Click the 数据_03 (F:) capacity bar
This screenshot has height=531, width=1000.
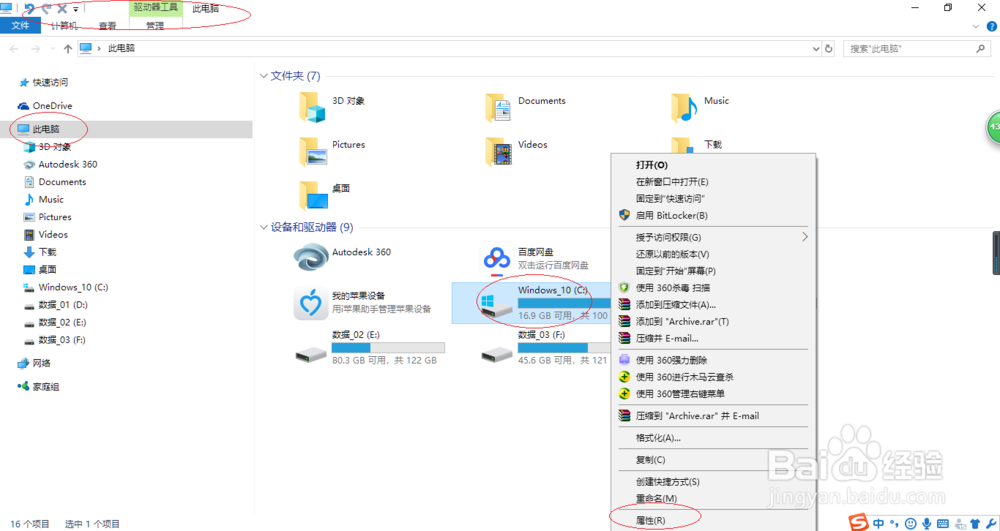coord(564,347)
